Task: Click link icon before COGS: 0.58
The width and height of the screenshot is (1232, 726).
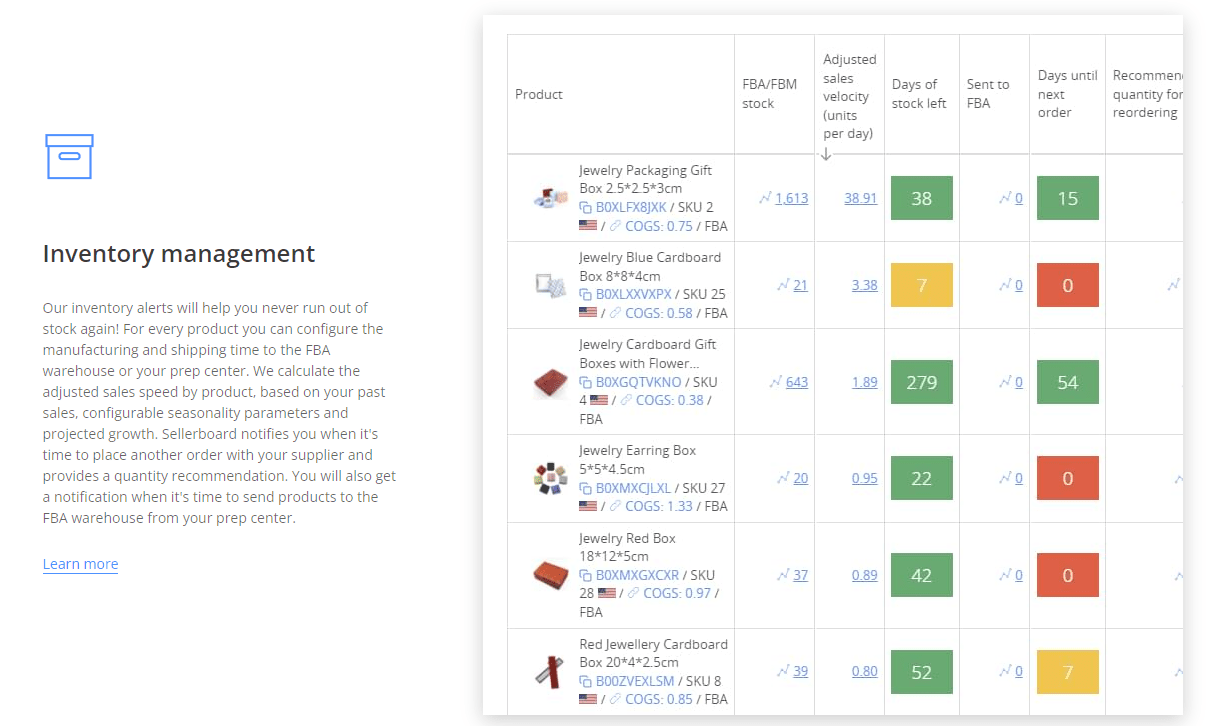Action: coord(615,313)
